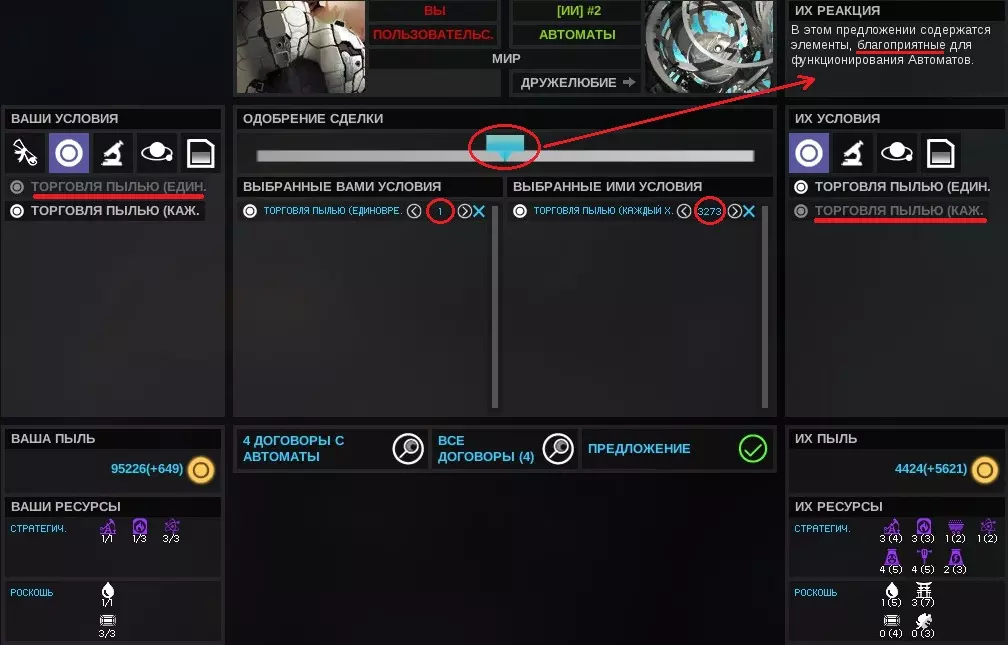Select the dust trade icon in your terms
Image resolution: width=1008 pixels, height=645 pixels.
pos(69,153)
